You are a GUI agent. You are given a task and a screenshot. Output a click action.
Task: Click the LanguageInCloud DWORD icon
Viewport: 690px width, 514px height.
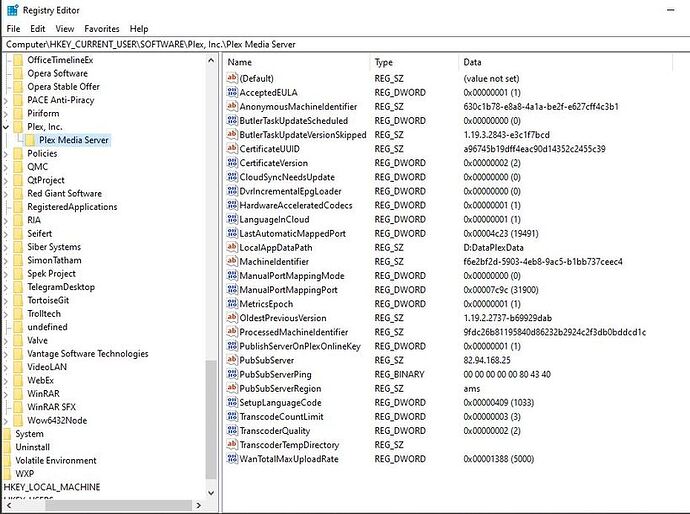click(232, 219)
